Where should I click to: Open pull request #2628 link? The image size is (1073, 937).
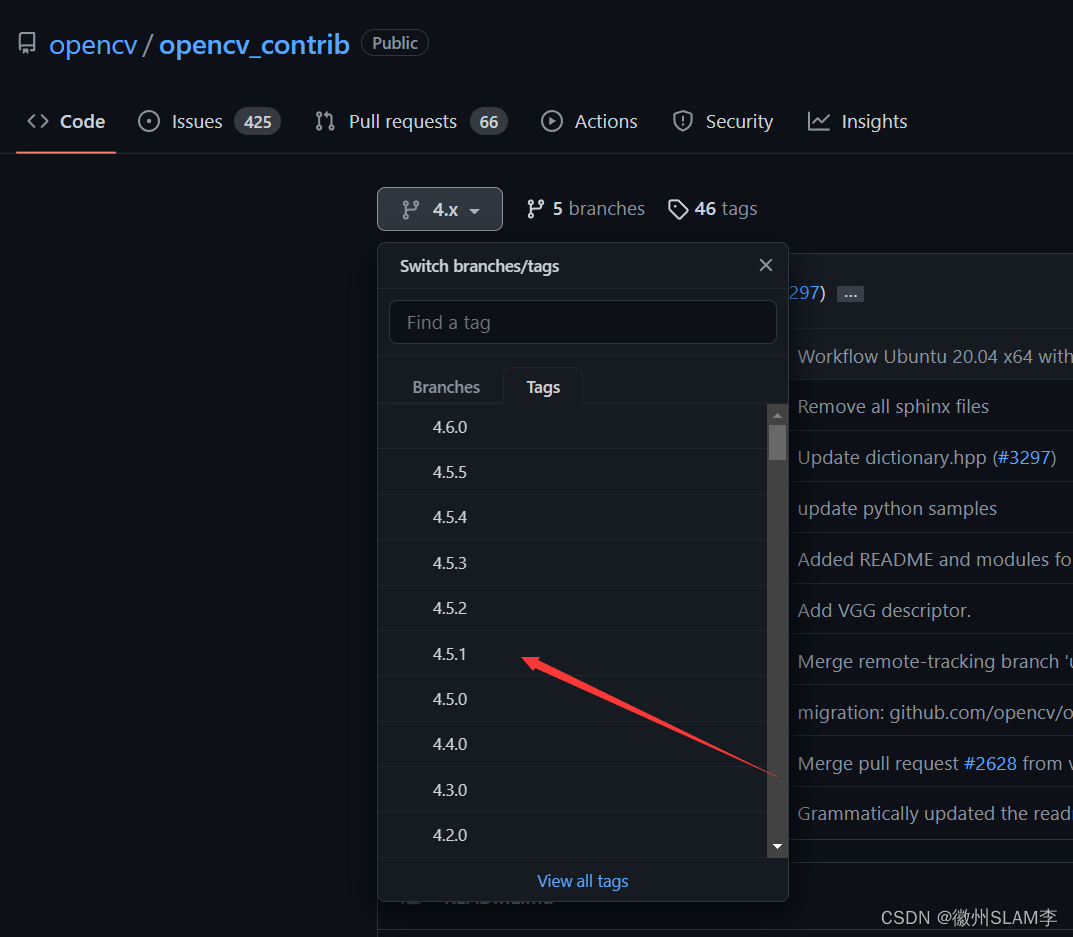pyautogui.click(x=990, y=763)
